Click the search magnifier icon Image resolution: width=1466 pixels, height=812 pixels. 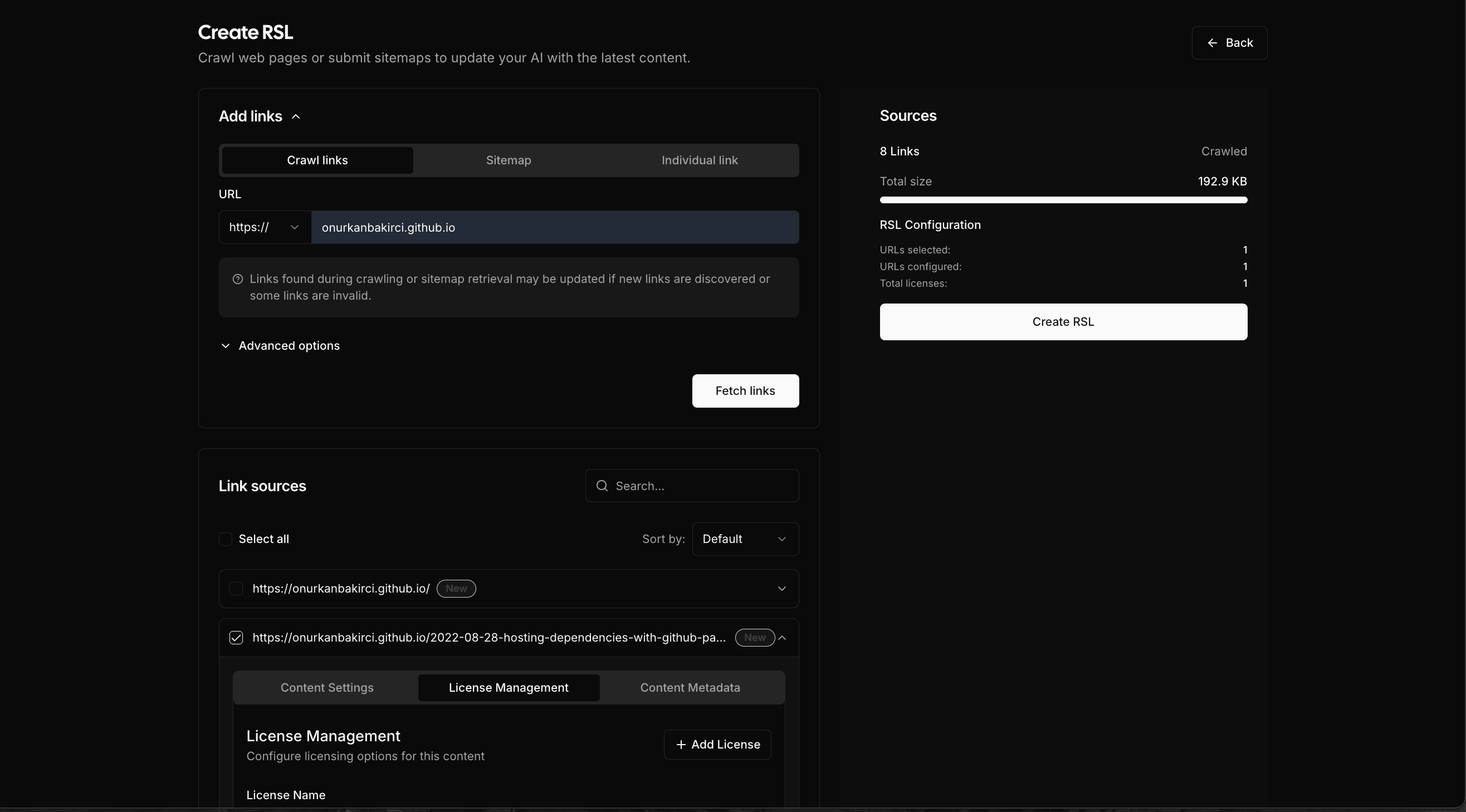[x=602, y=486]
